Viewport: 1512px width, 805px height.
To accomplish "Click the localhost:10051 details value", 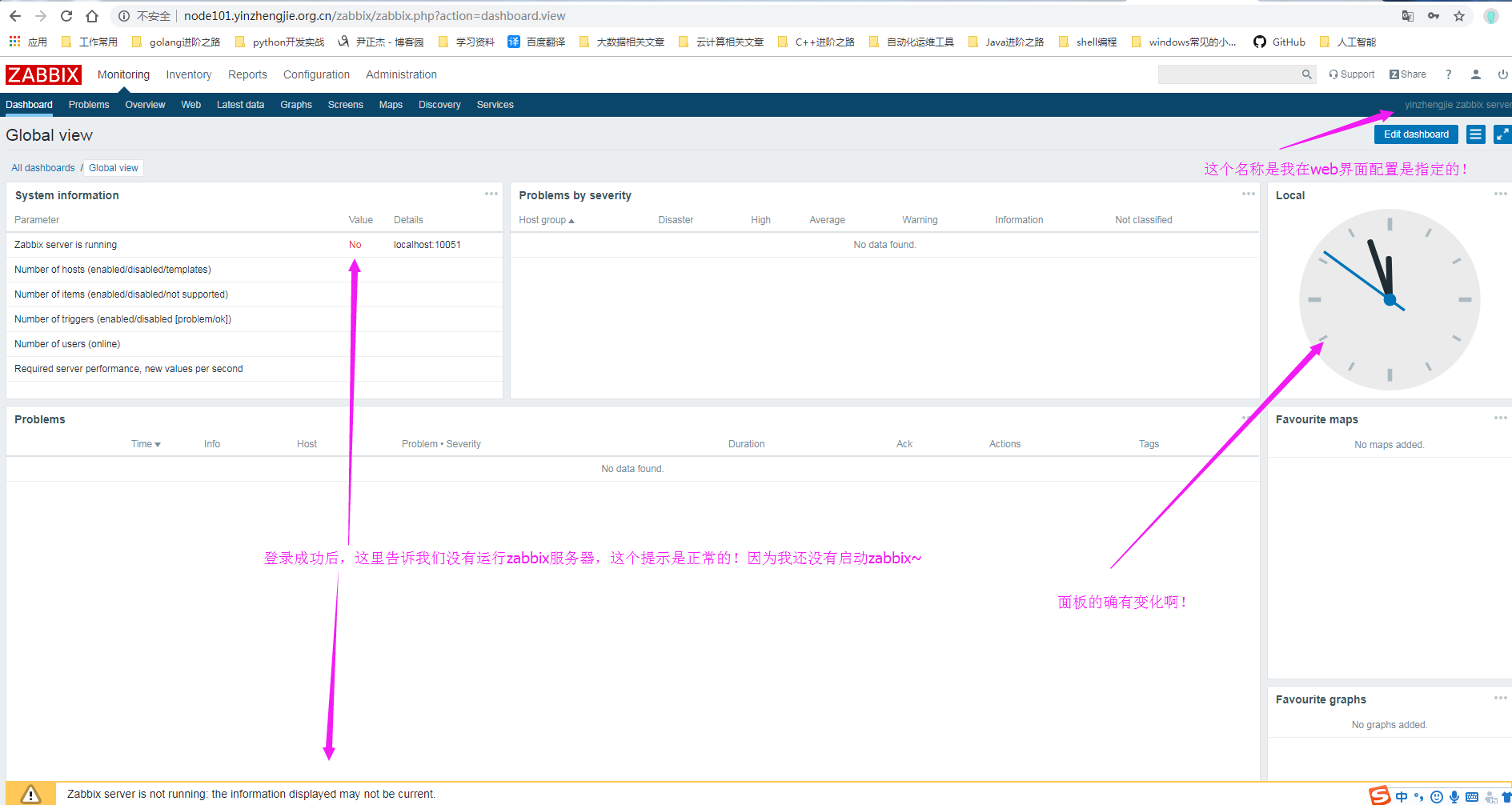I will (427, 245).
